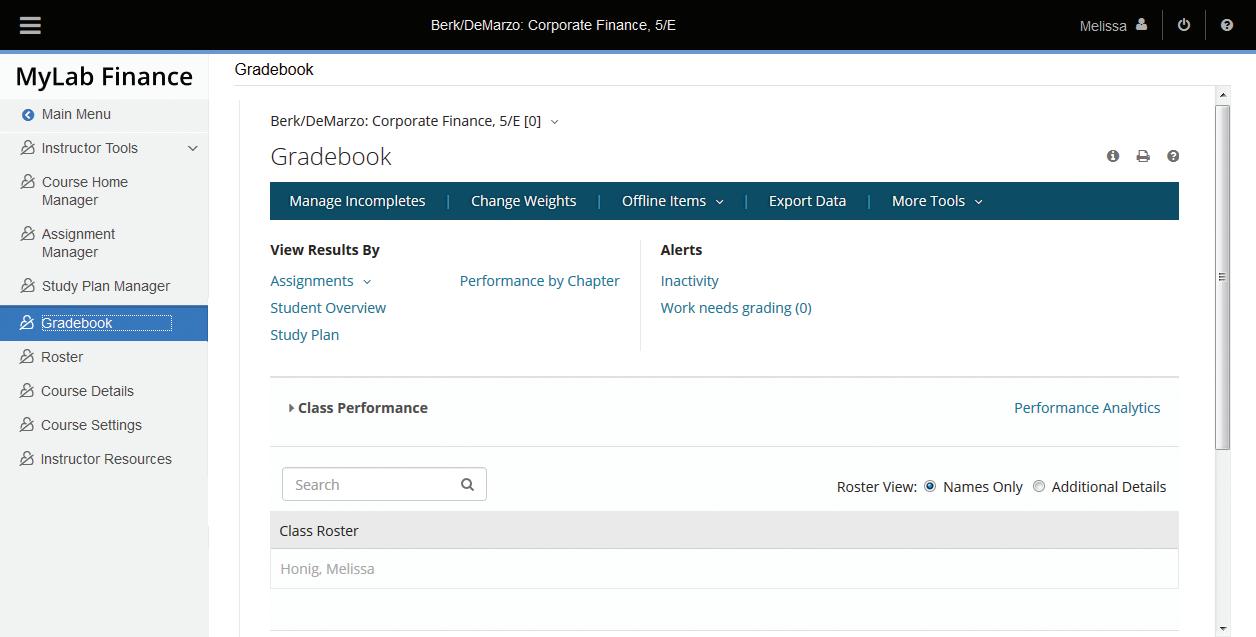
Task: Click the Manage Incompletes button
Action: (x=357, y=201)
